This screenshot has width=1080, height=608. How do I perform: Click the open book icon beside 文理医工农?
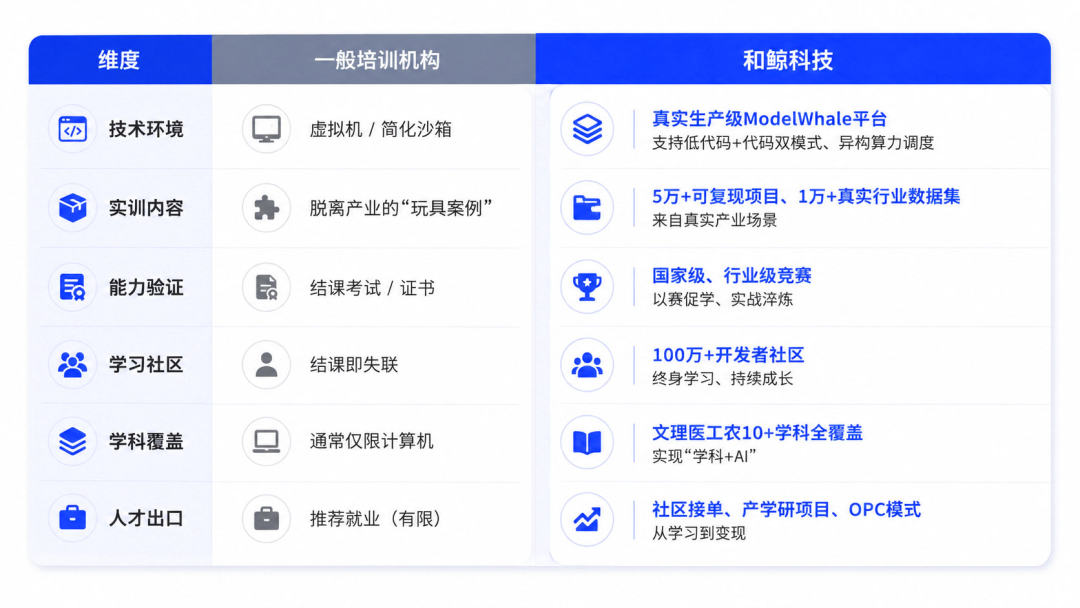click(587, 442)
